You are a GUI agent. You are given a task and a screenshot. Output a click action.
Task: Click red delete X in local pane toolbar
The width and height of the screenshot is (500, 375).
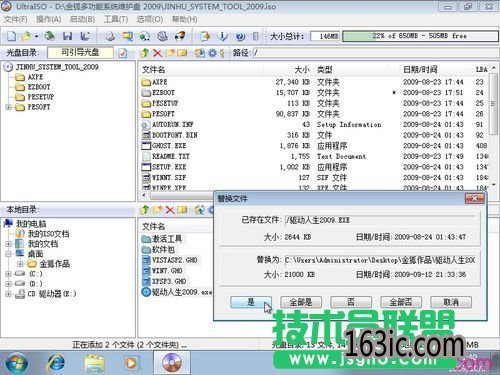point(170,210)
